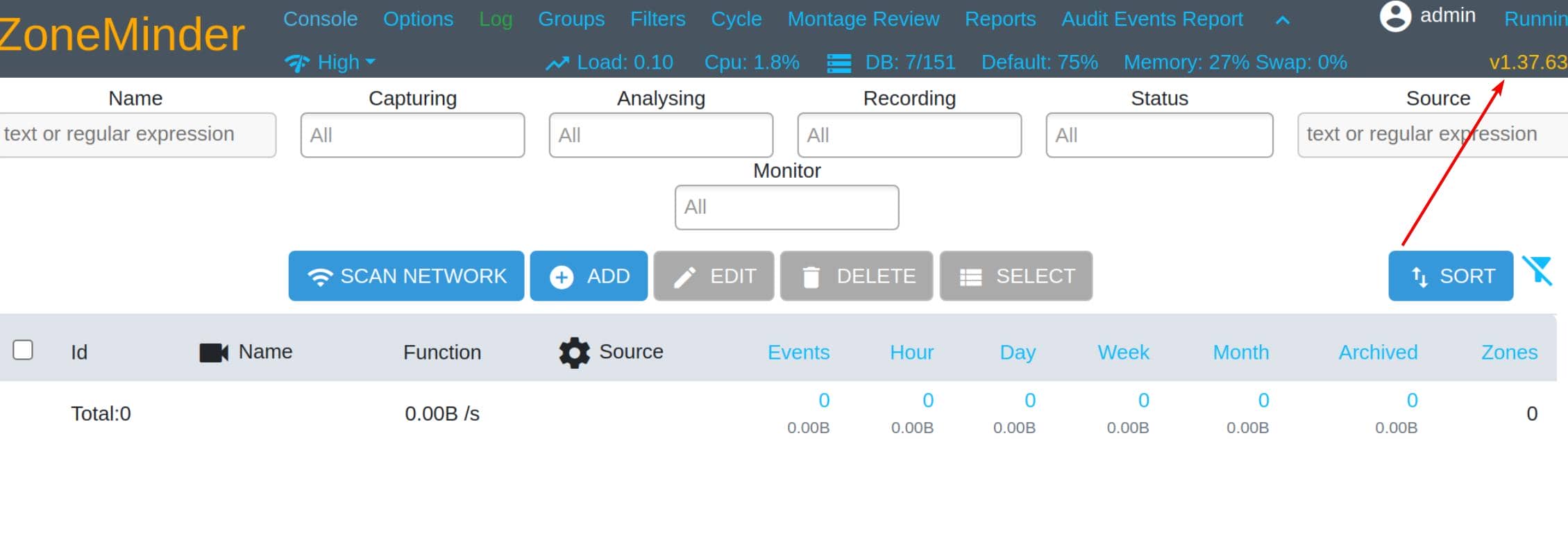The image size is (1568, 538).
Task: Open the Reports page
Action: coord(1000,19)
